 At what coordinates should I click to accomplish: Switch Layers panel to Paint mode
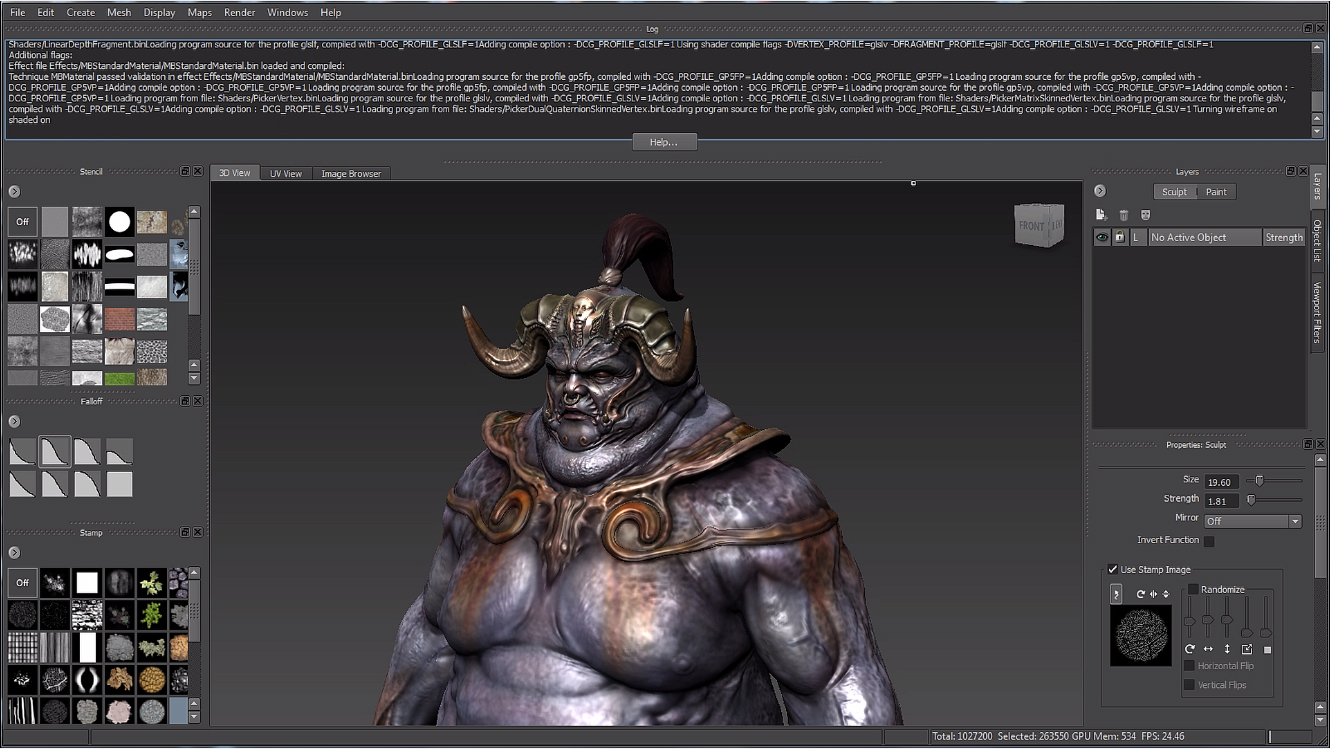click(1217, 191)
